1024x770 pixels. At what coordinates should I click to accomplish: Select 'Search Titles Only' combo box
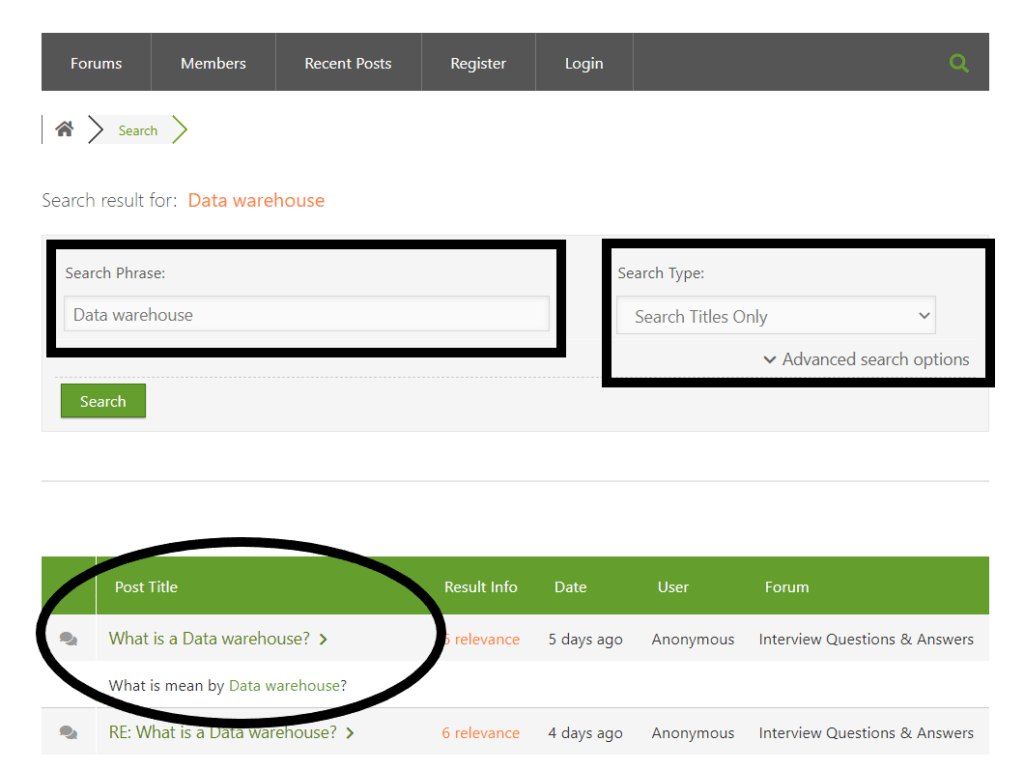(x=775, y=315)
